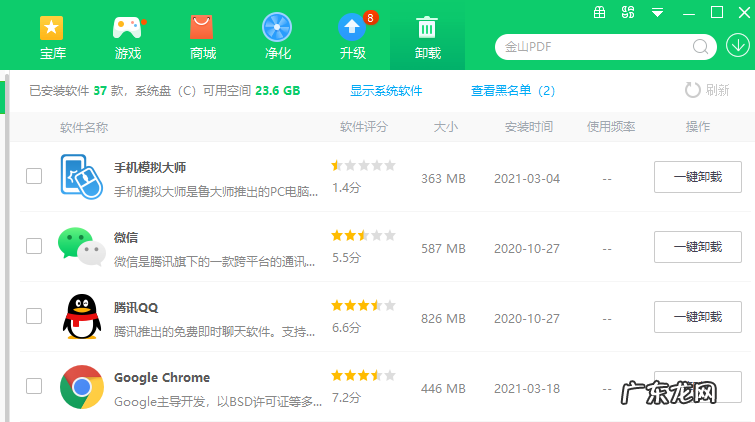Select the Google Chrome checkbox
The height and width of the screenshot is (422, 755).
click(34, 386)
